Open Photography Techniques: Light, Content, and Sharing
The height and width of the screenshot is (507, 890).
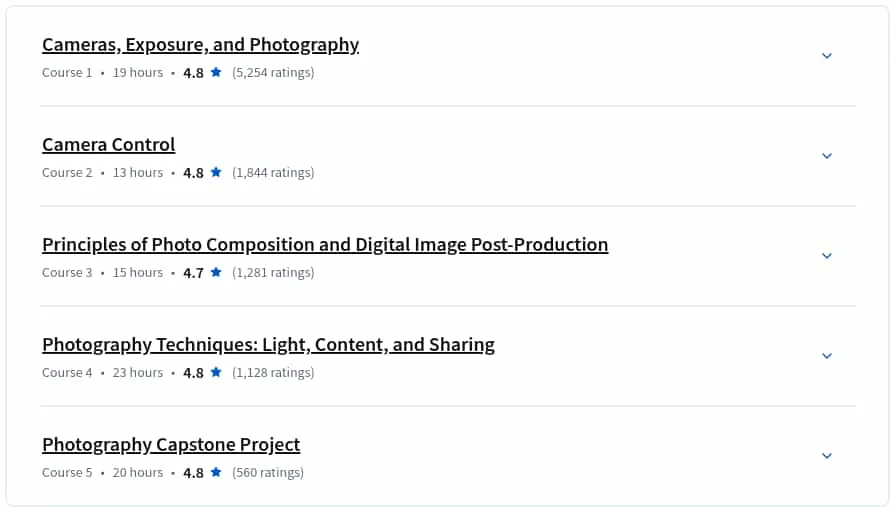point(268,345)
